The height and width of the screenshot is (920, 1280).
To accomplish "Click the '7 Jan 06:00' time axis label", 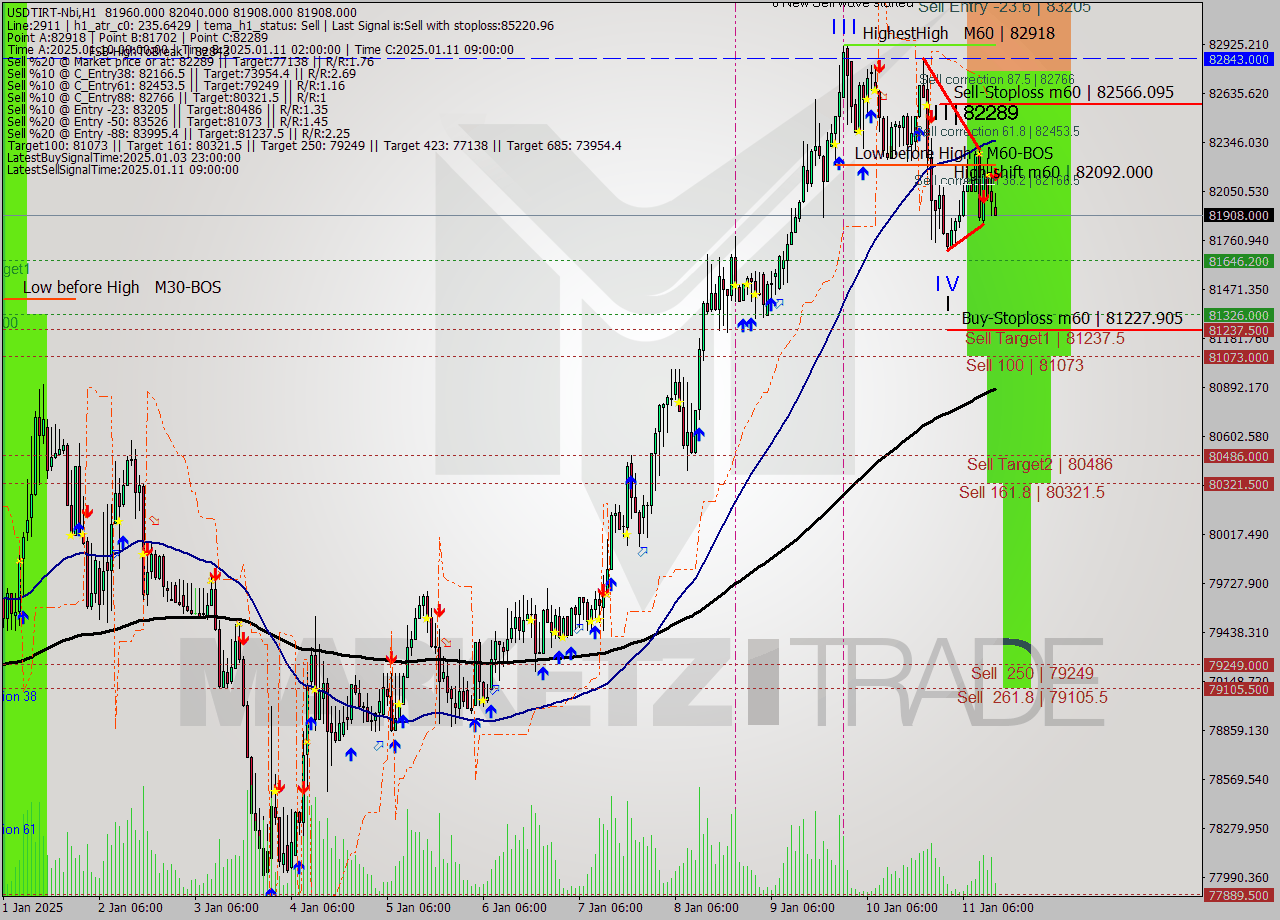I will 610,908.
